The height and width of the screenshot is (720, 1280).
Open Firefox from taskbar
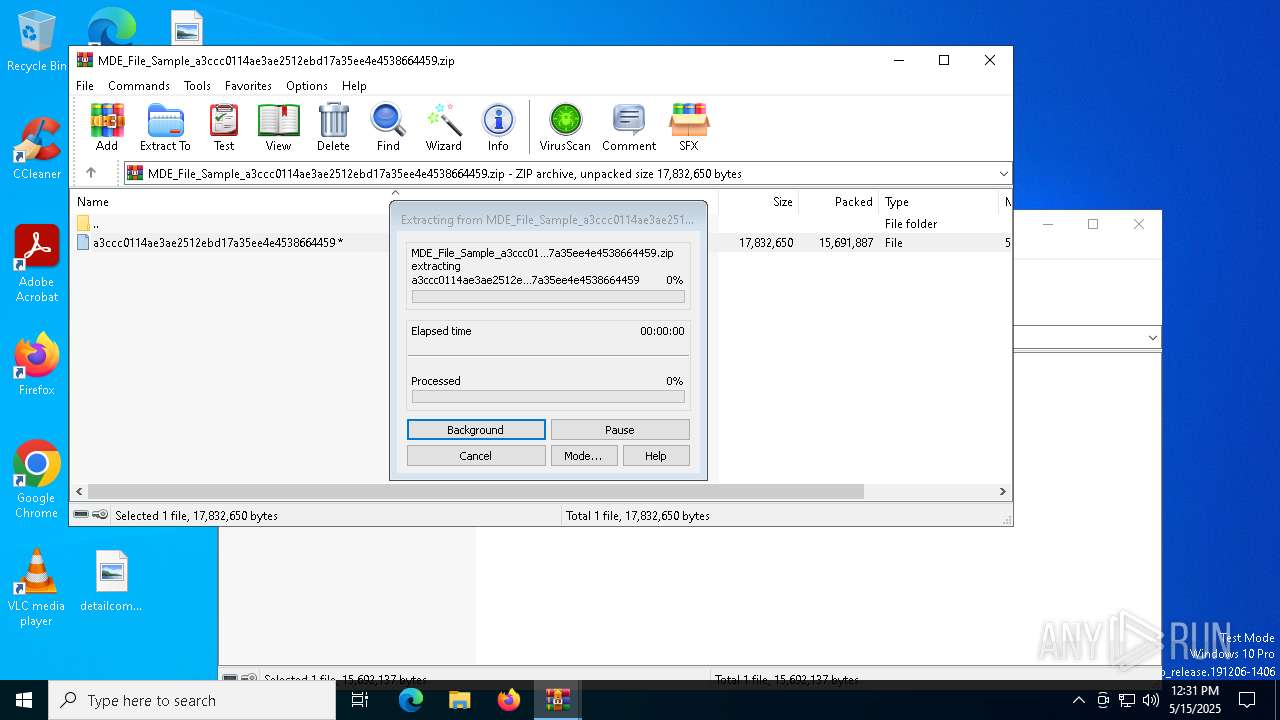click(x=509, y=700)
